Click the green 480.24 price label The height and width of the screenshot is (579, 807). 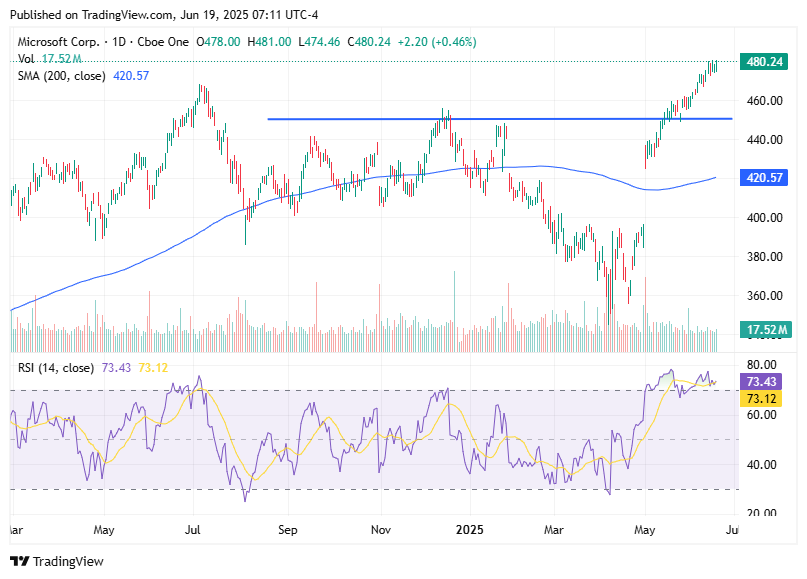tap(764, 62)
